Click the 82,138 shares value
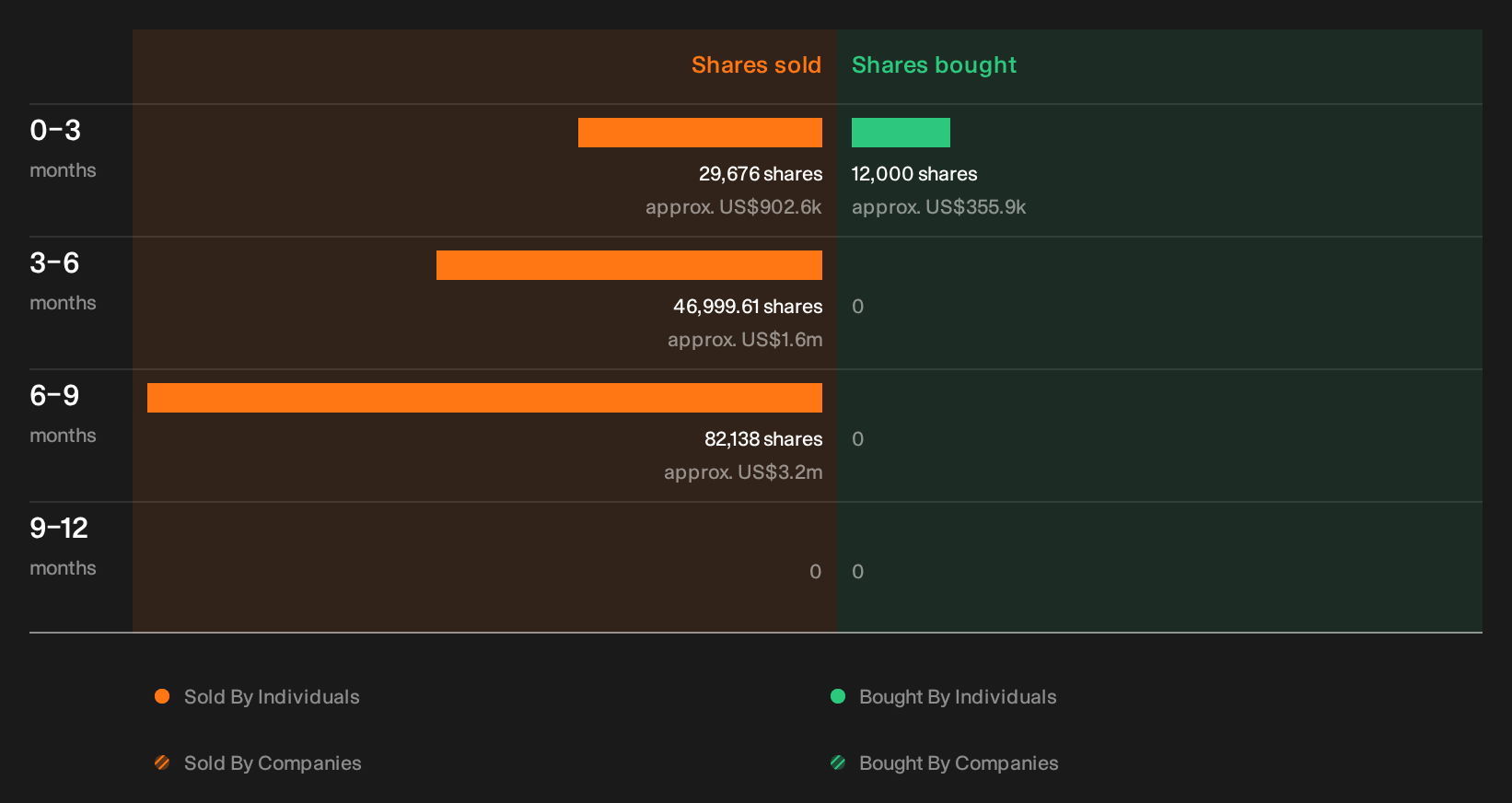Screen dimensions: 1512x803 pos(763,439)
